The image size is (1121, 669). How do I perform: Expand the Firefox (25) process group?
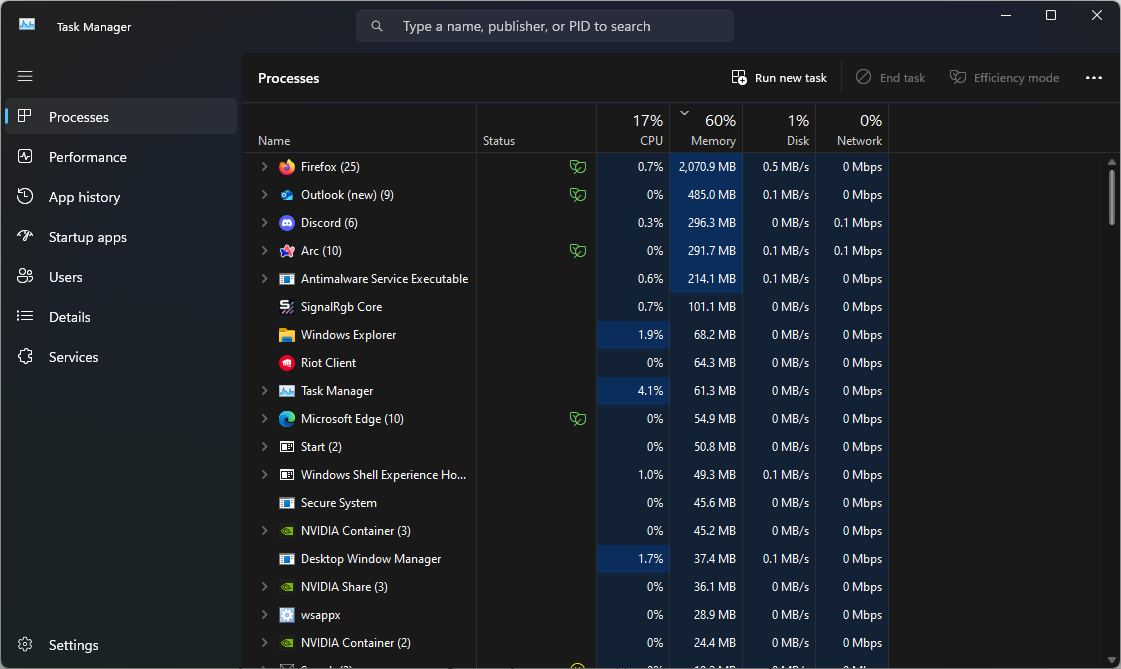point(265,167)
